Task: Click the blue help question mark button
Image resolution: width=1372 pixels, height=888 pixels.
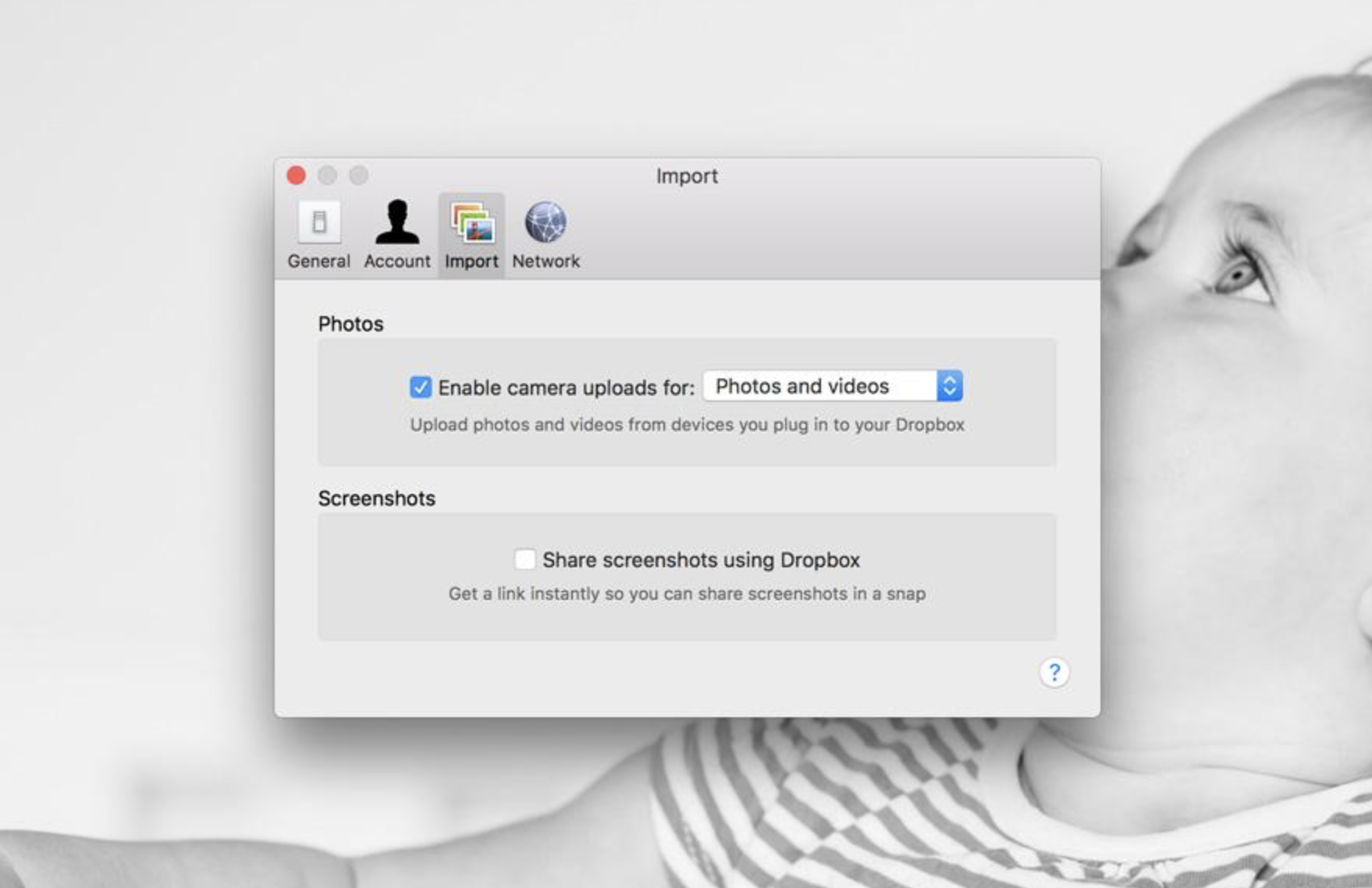Action: [1054, 673]
